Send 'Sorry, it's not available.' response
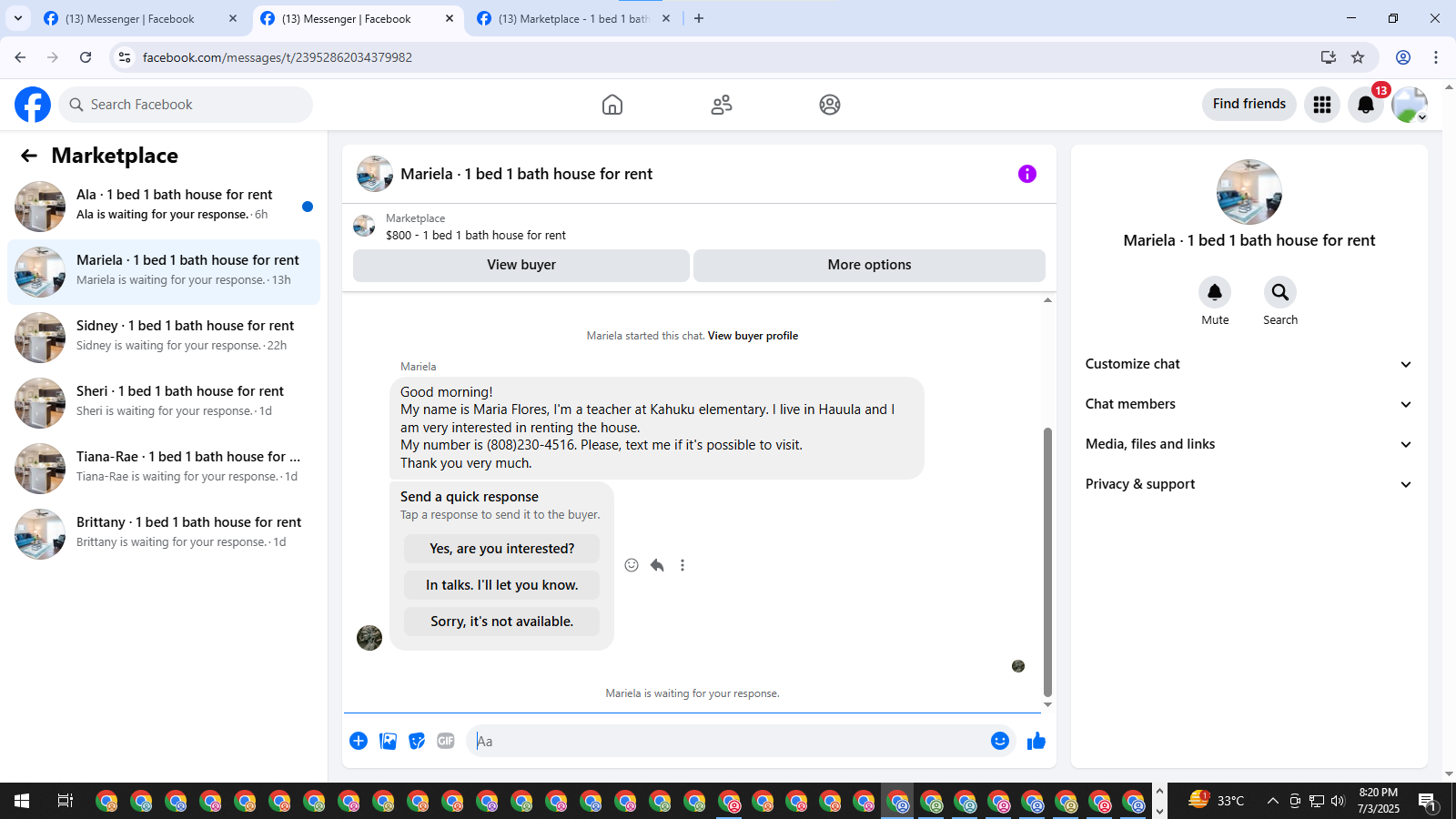Image resolution: width=1456 pixels, height=819 pixels. [x=501, y=622]
